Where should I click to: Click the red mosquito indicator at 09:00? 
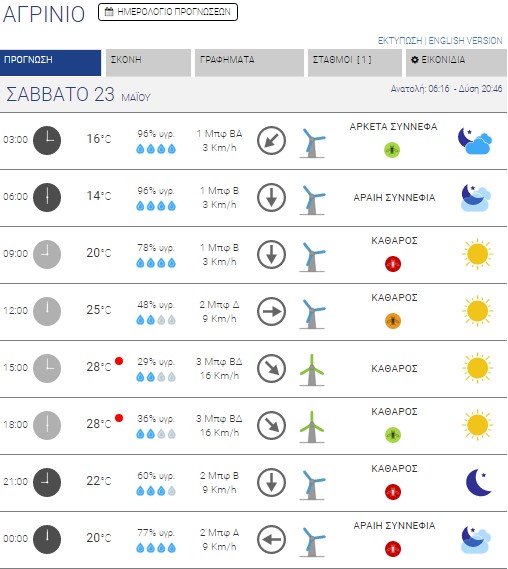pos(393,264)
